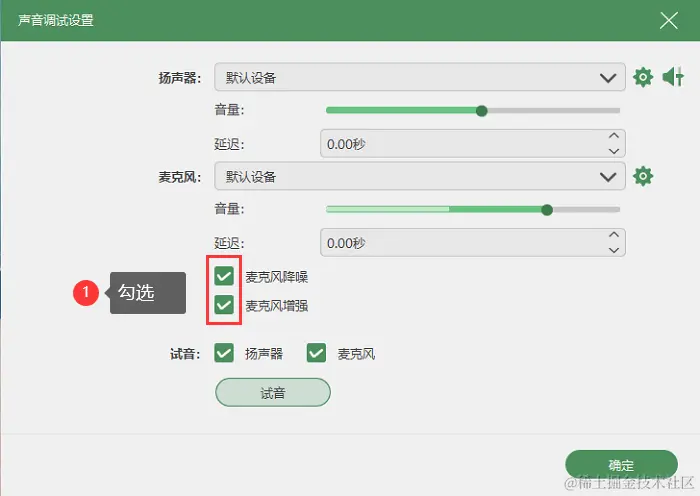
Task: Decrease the speaker 延迟 value
Action: point(614,151)
